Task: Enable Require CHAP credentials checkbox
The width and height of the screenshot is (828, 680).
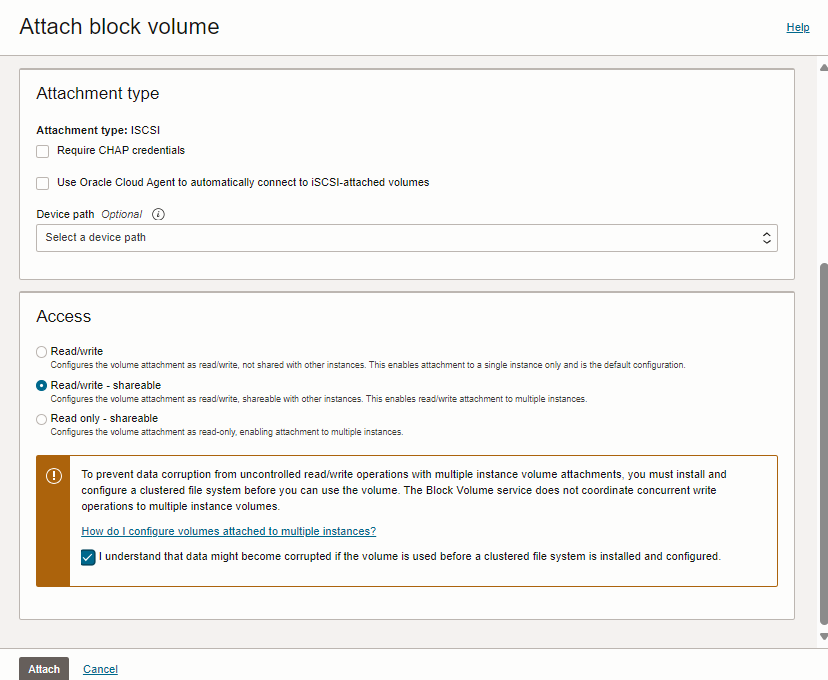Action: [43, 151]
